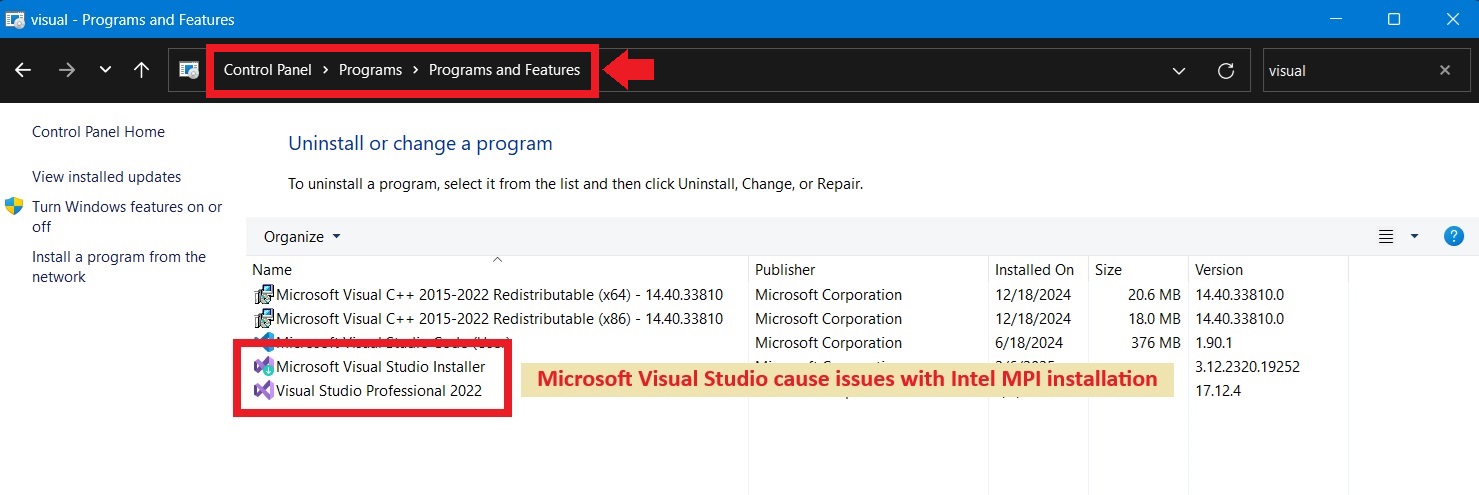Click the Up one level arrow
The width and height of the screenshot is (1479, 495).
coord(141,70)
